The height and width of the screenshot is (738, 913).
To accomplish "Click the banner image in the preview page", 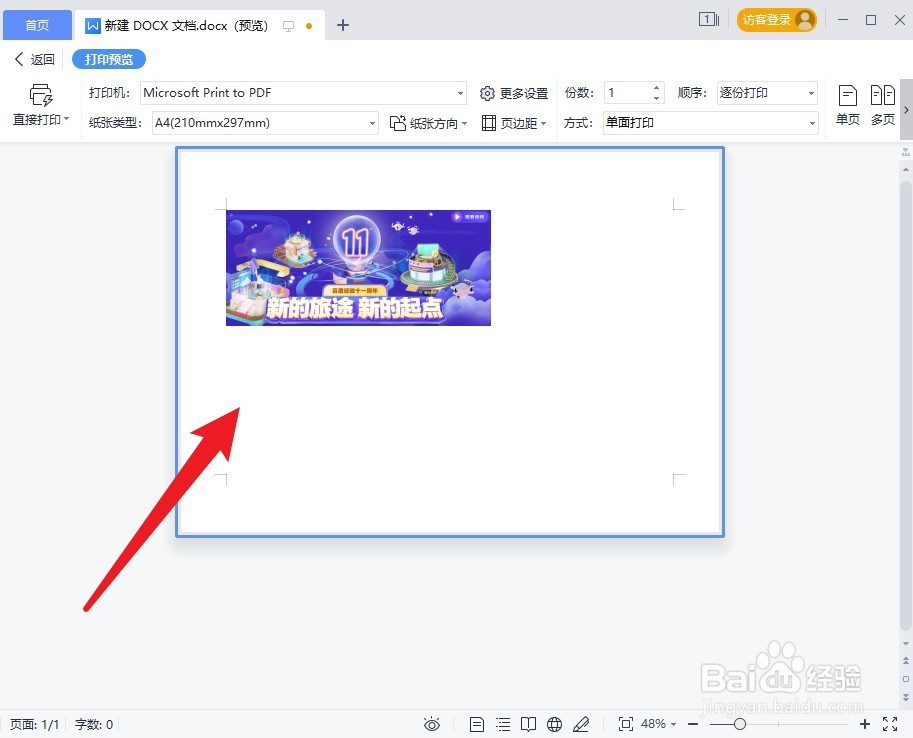I will (x=358, y=268).
